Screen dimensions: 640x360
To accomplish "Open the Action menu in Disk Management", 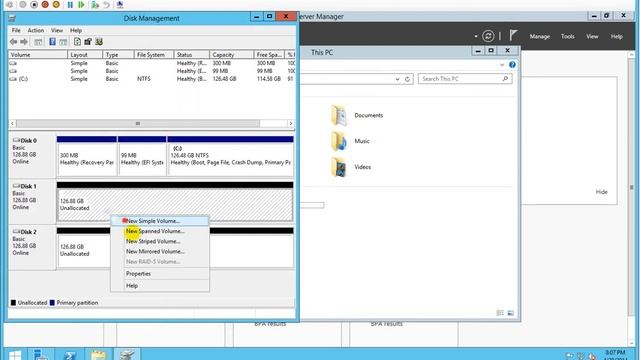I will coord(36,31).
